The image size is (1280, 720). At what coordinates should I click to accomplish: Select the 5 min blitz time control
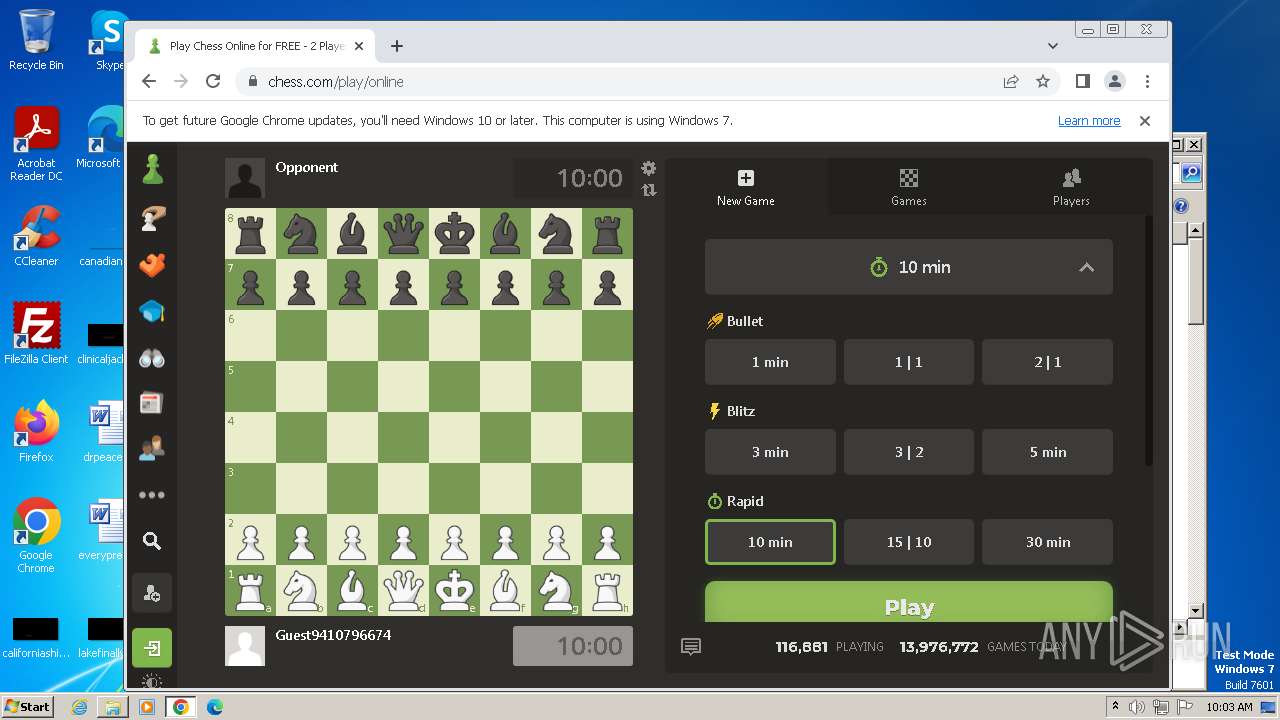pos(1048,452)
